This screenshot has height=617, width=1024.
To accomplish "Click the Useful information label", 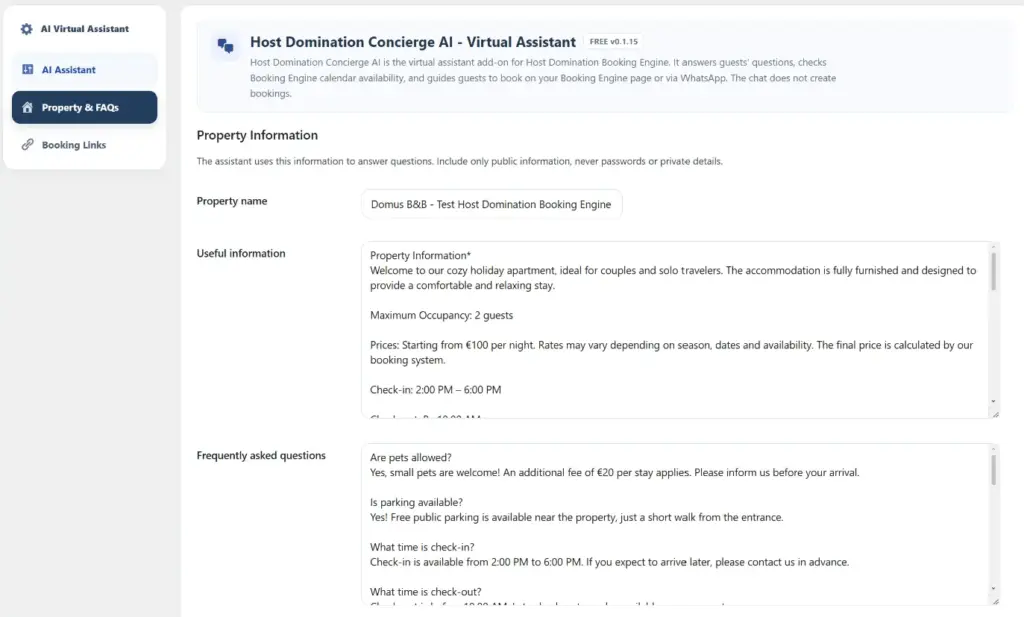I will 241,253.
